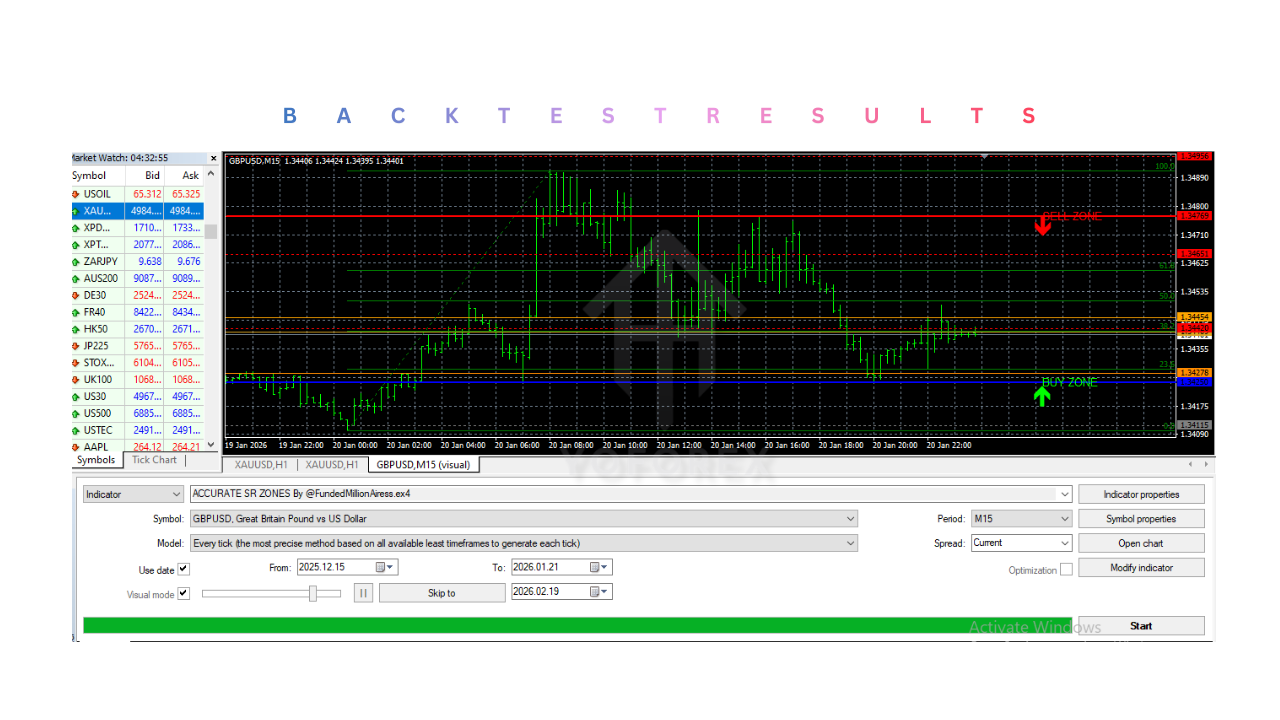Click the red down-arrow icon beside USOIL
1280x720 pixels.
[76, 194]
